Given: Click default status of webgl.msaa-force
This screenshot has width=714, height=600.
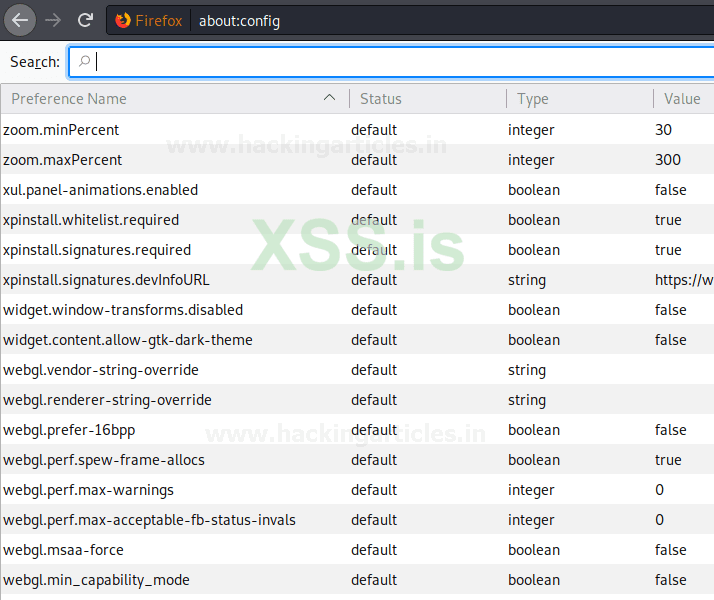Looking at the screenshot, I should (374, 550).
